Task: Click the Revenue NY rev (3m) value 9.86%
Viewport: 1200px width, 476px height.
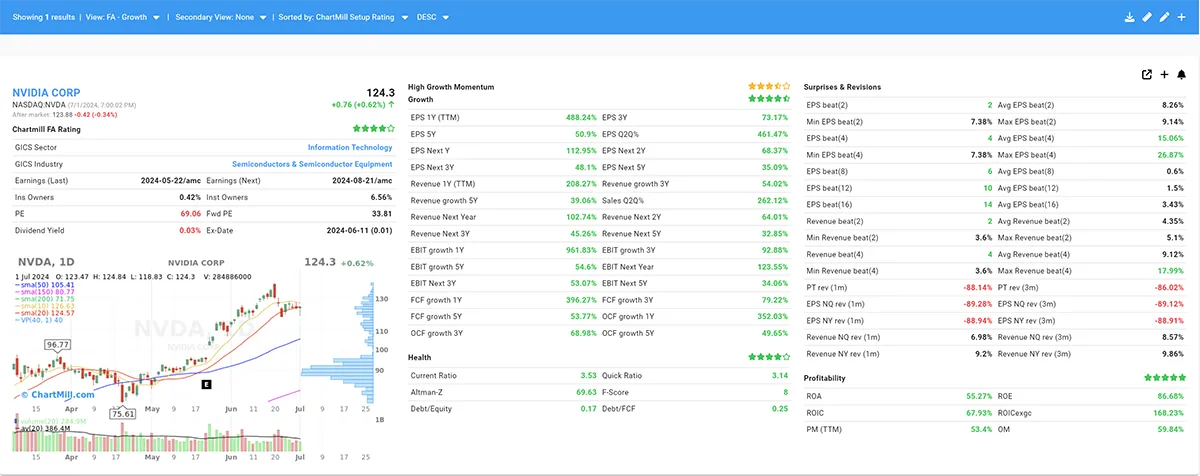Action: [x=1172, y=353]
